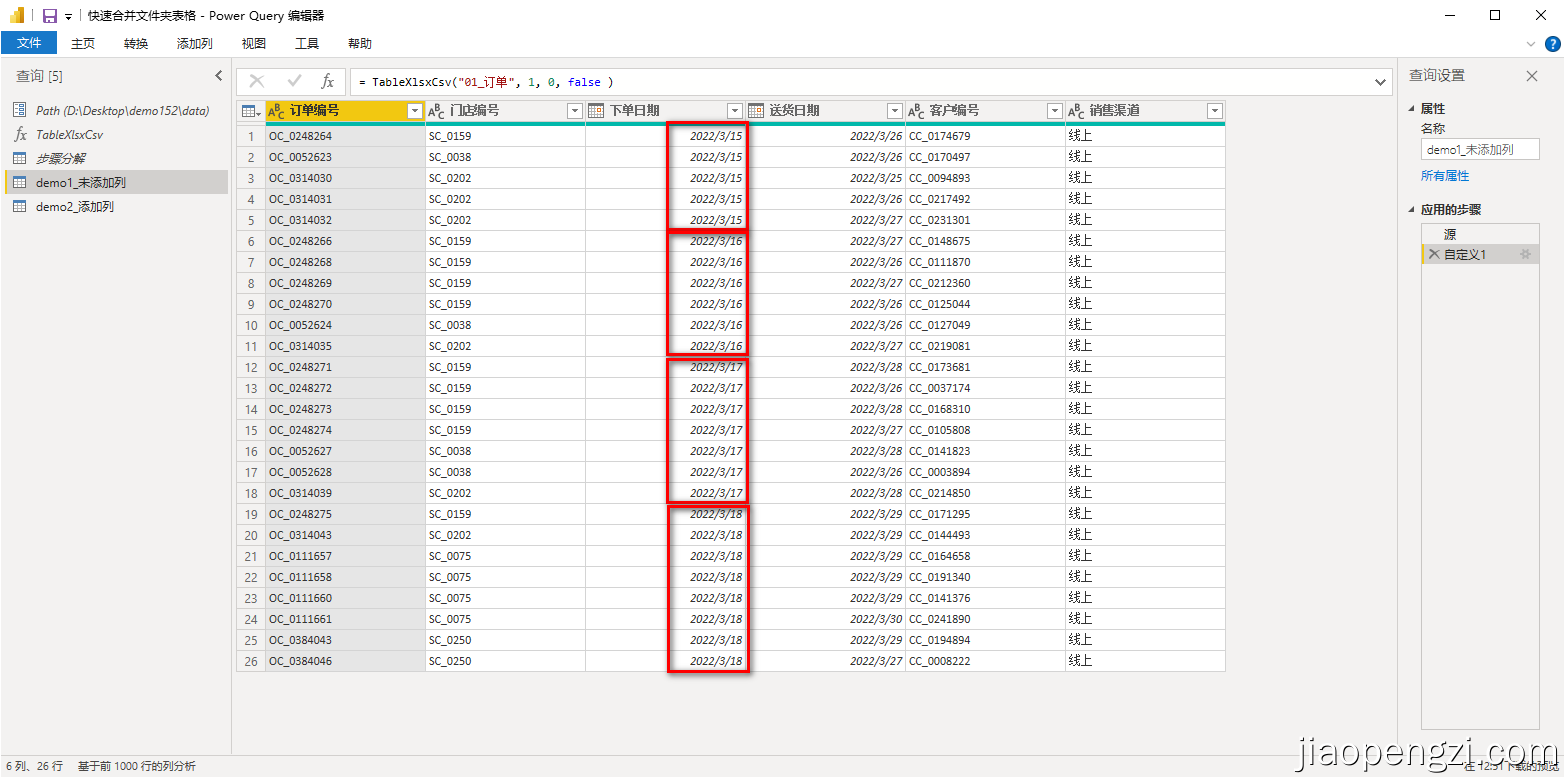Open the 文件 menu tab
Image resolution: width=1565 pixels, height=778 pixels.
[29, 43]
